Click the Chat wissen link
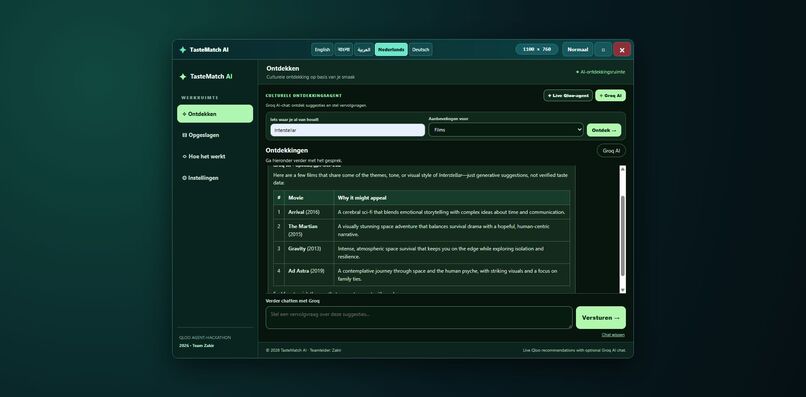The image size is (806, 397). pyautogui.click(x=613, y=335)
